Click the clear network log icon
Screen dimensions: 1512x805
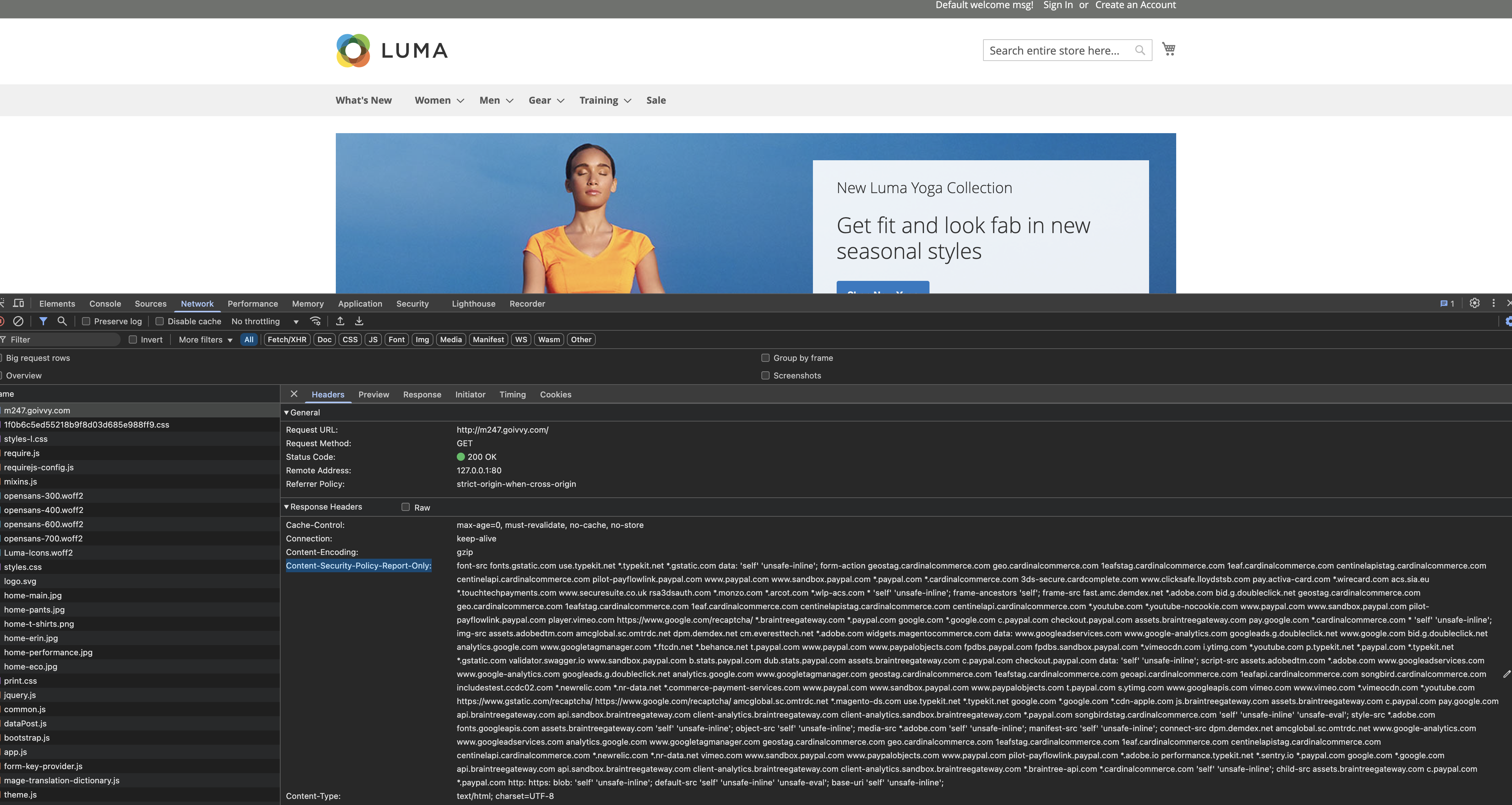pyautogui.click(x=18, y=321)
